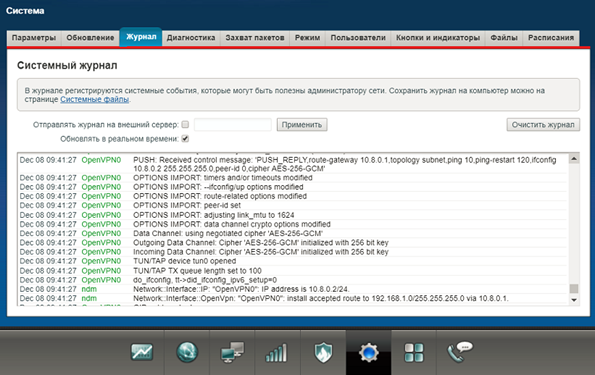This screenshot has height=375, width=595.
Task: Open the Пользователи tab
Action: click(x=358, y=38)
